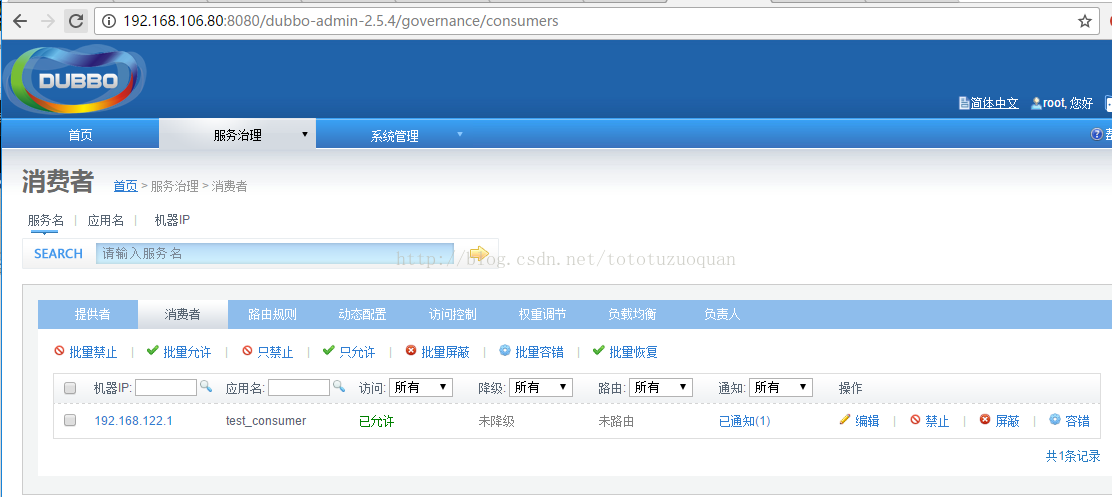This screenshot has width=1112, height=497.
Task: Click the yellow search go arrow
Action: [x=479, y=252]
